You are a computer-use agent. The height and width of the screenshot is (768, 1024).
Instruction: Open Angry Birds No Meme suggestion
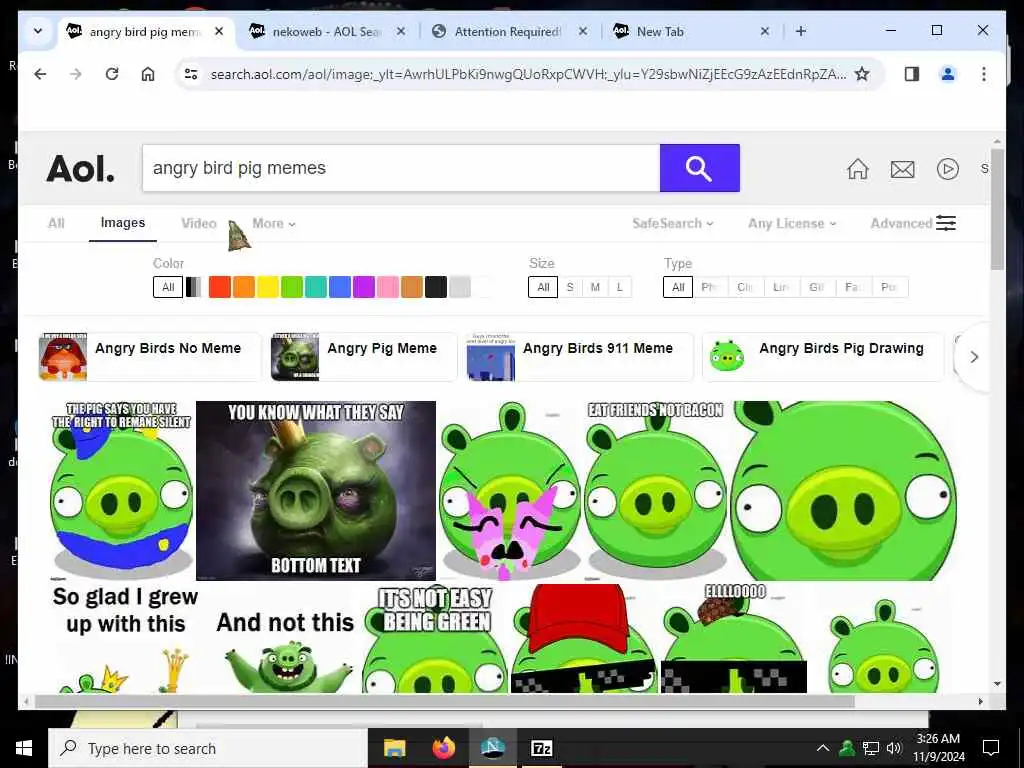(150, 357)
